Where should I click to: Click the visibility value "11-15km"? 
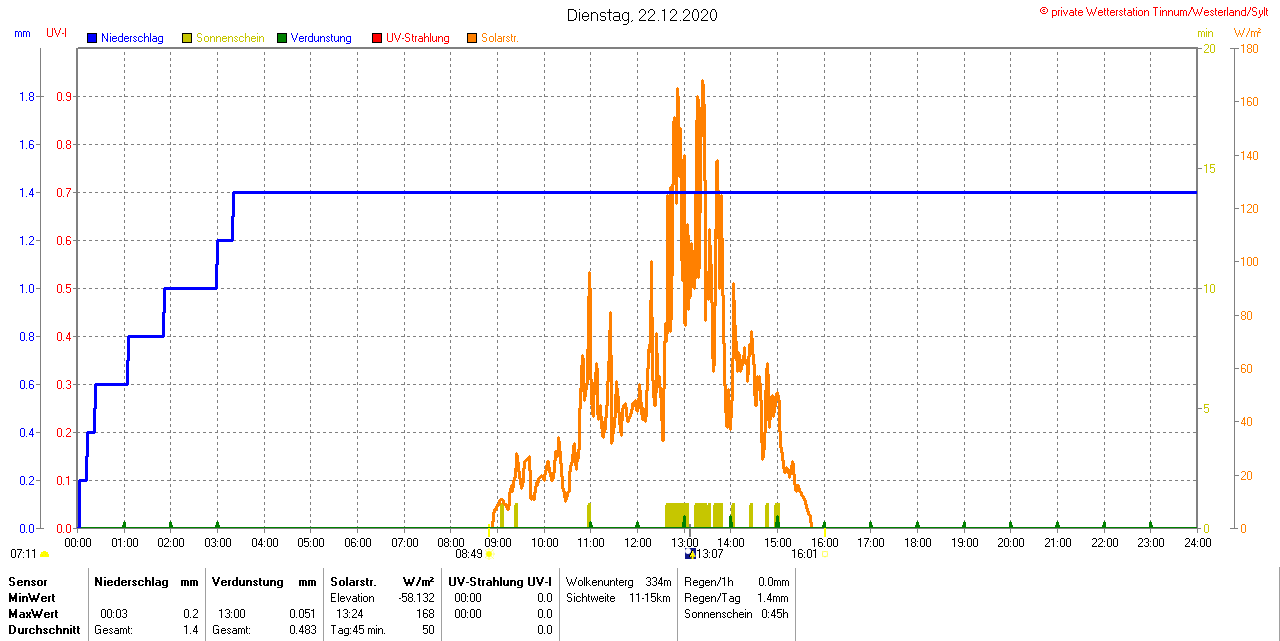(650, 597)
